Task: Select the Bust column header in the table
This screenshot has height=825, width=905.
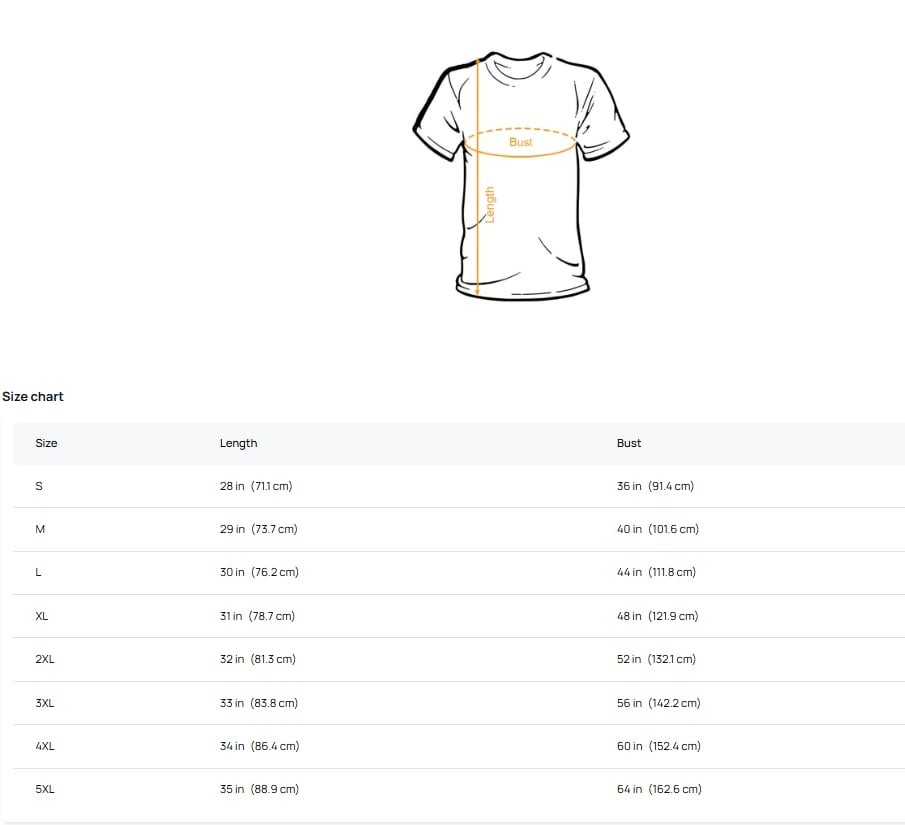Action: pyautogui.click(x=629, y=443)
